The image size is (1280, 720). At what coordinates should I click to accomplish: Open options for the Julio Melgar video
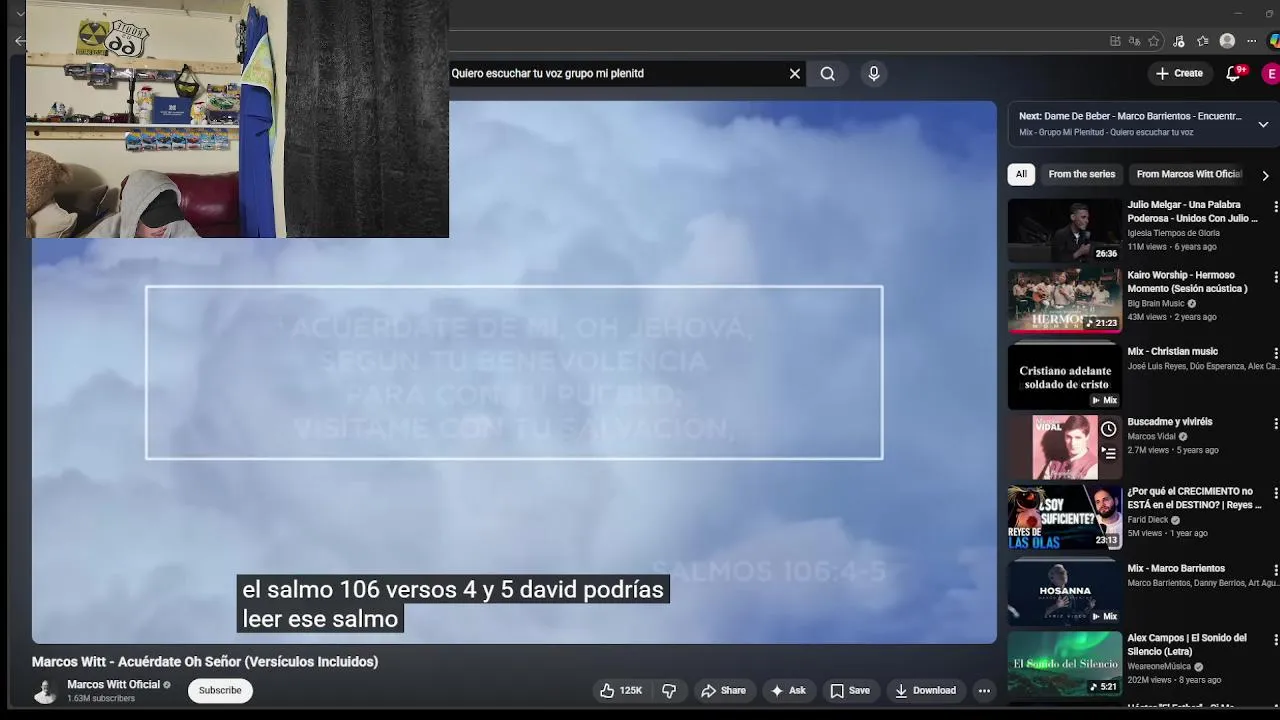[x=1275, y=206]
